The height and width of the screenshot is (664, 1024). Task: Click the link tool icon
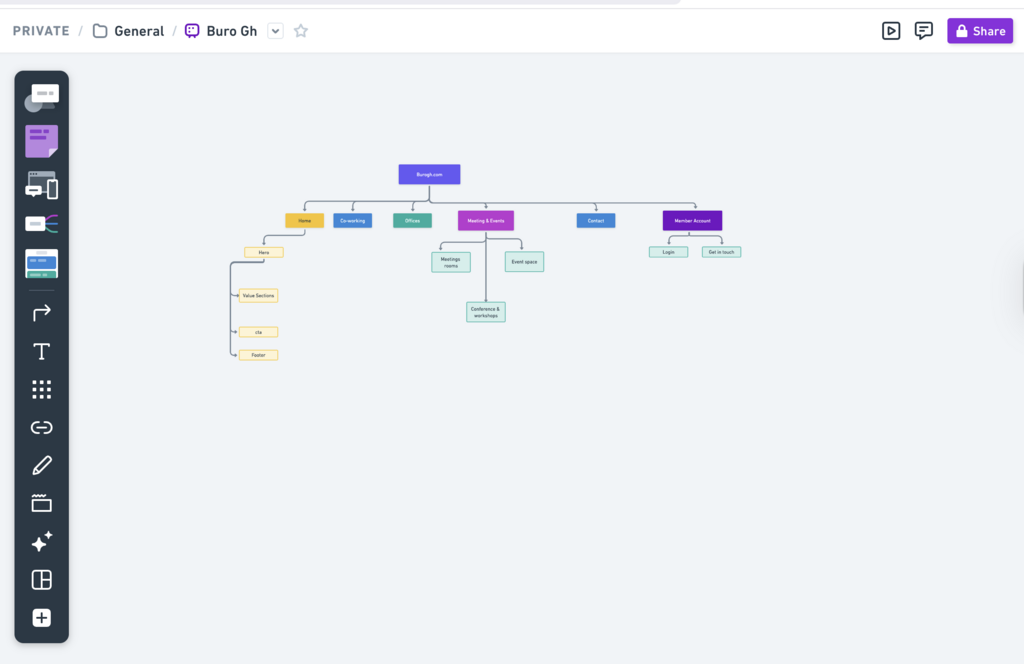(41, 427)
